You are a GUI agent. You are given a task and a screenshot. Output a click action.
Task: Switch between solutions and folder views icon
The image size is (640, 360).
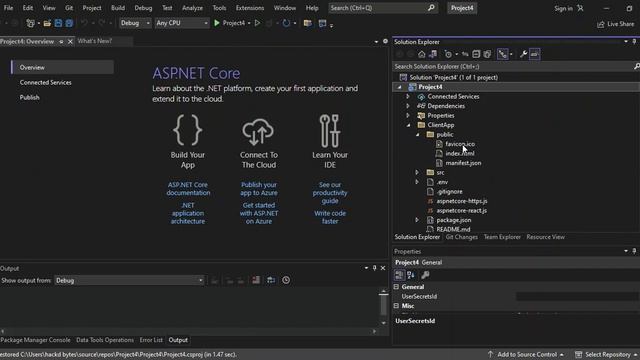click(x=433, y=54)
